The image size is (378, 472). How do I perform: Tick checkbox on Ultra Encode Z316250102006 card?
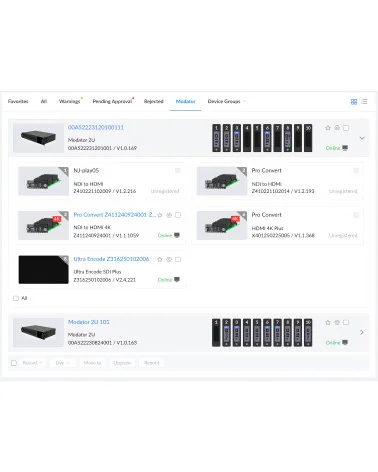click(178, 259)
